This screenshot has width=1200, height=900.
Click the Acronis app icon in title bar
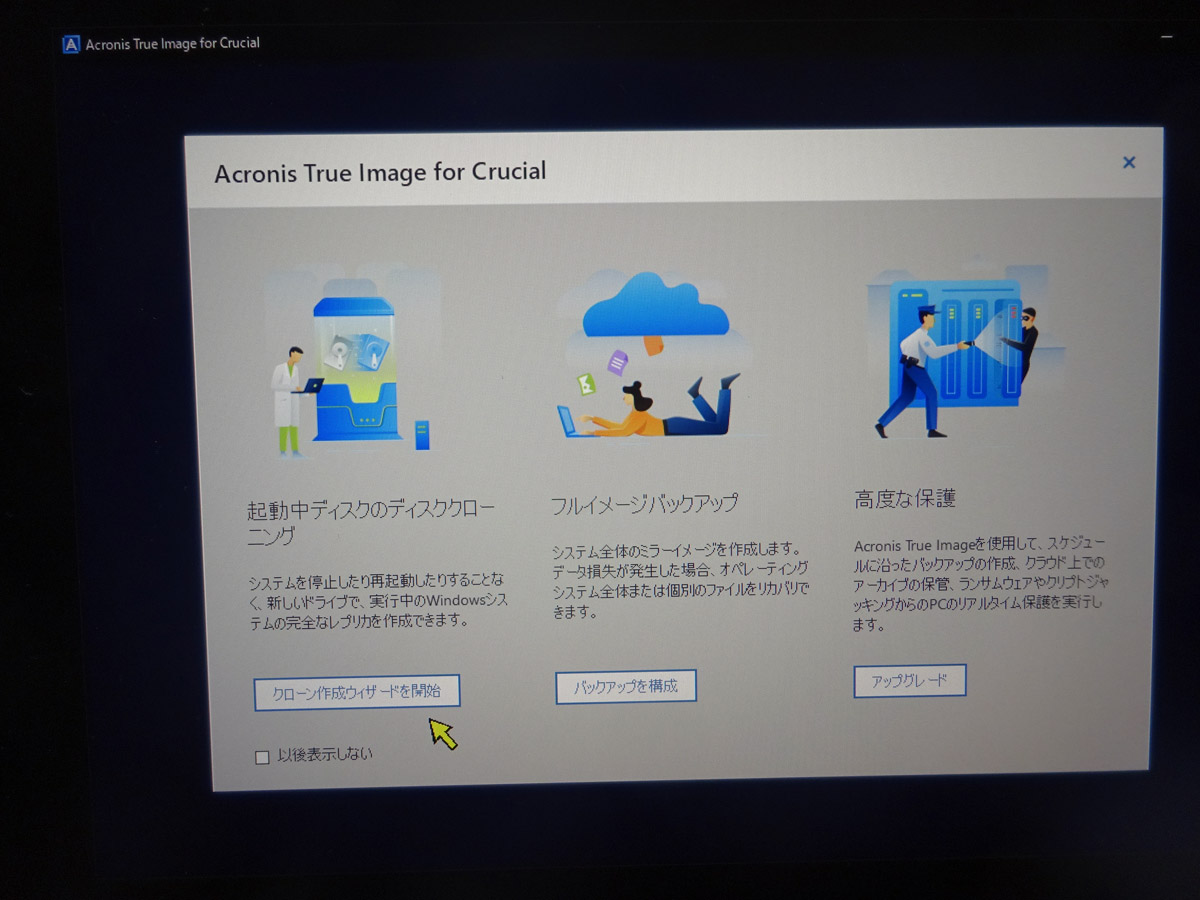71,44
